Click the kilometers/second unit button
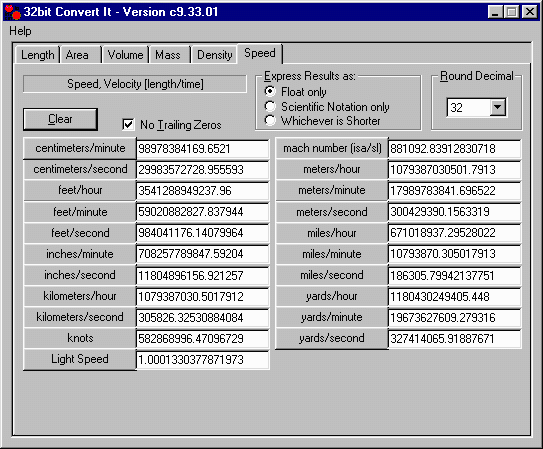The width and height of the screenshot is (543, 449). point(80,317)
